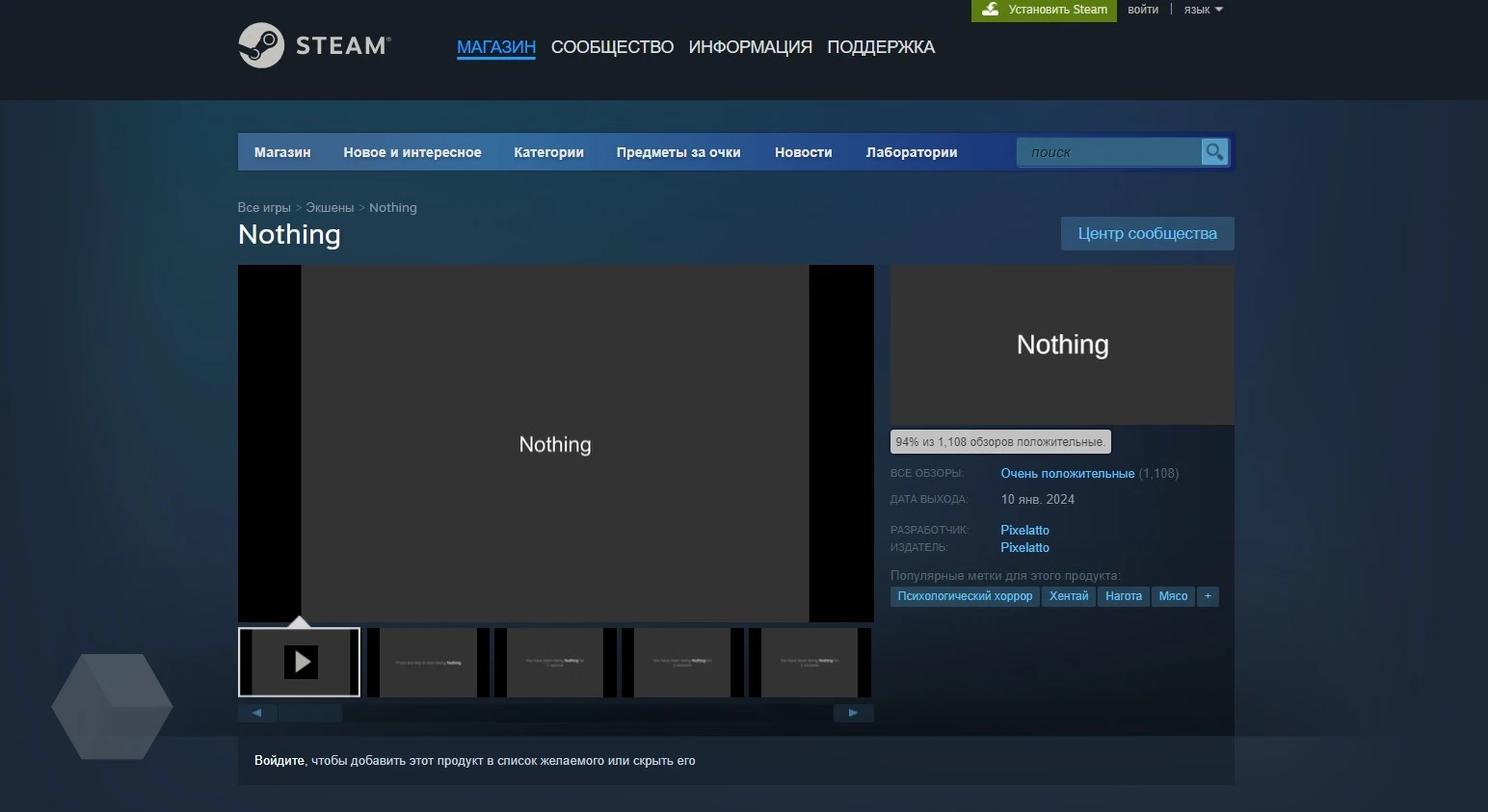Select the third screenshot thumbnail
Viewport: 1488px width, 812px height.
tap(555, 663)
